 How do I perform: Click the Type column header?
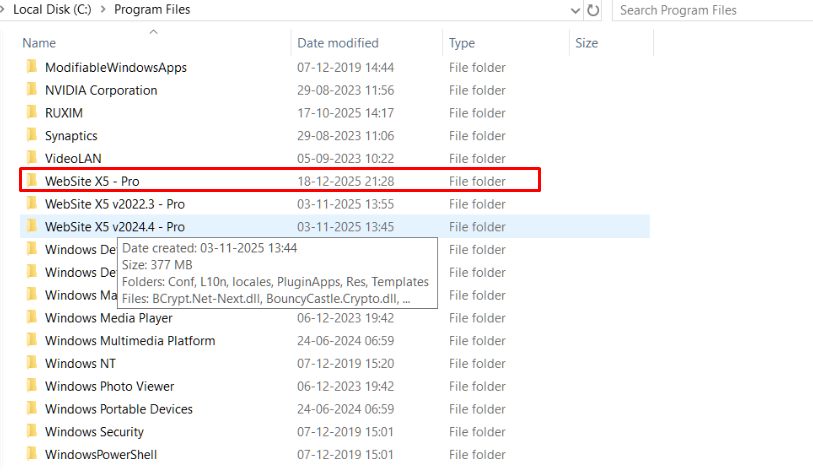[462, 43]
